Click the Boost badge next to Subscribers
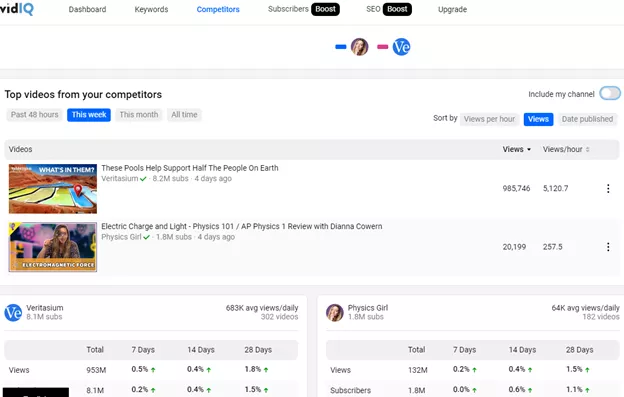 (x=325, y=9)
